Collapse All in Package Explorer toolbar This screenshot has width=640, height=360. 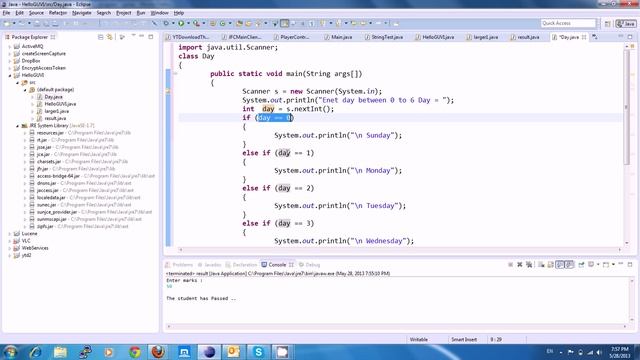point(100,37)
